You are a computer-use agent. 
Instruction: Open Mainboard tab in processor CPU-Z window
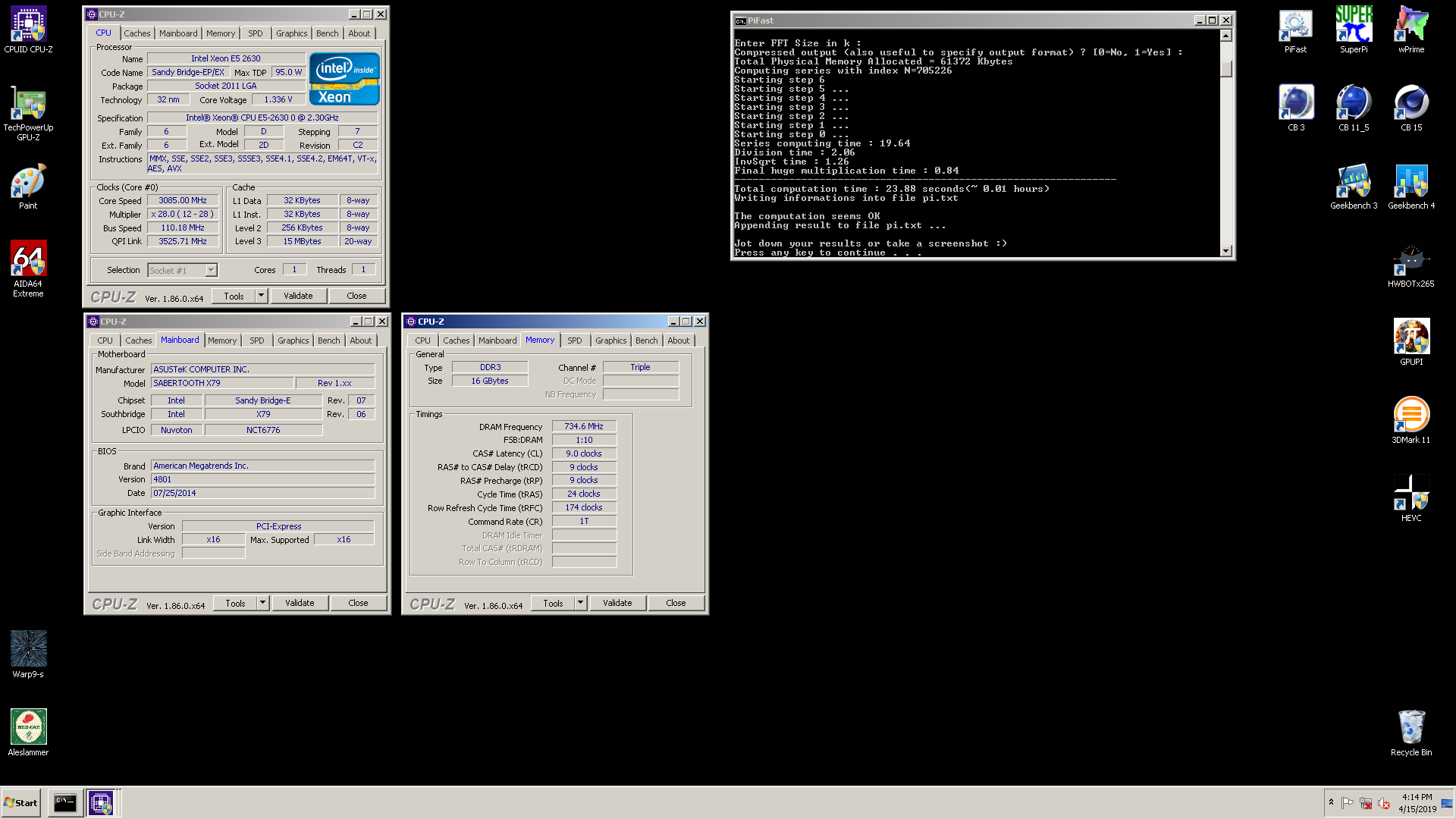pos(178,33)
